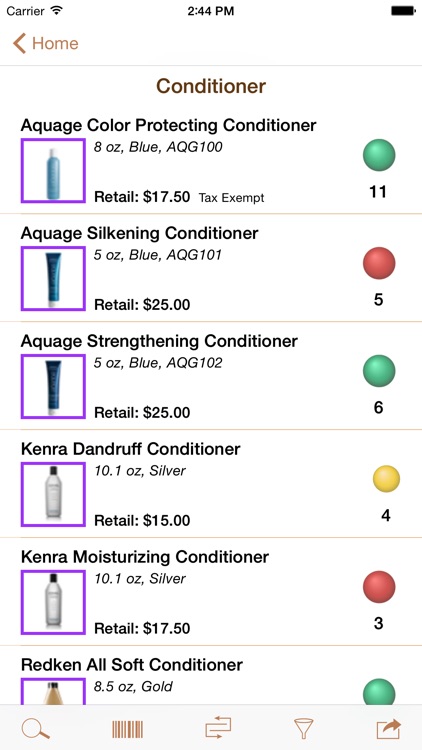Select Kenra Dandruff Conditioner product image
The image size is (422, 750).
pyautogui.click(x=53, y=494)
